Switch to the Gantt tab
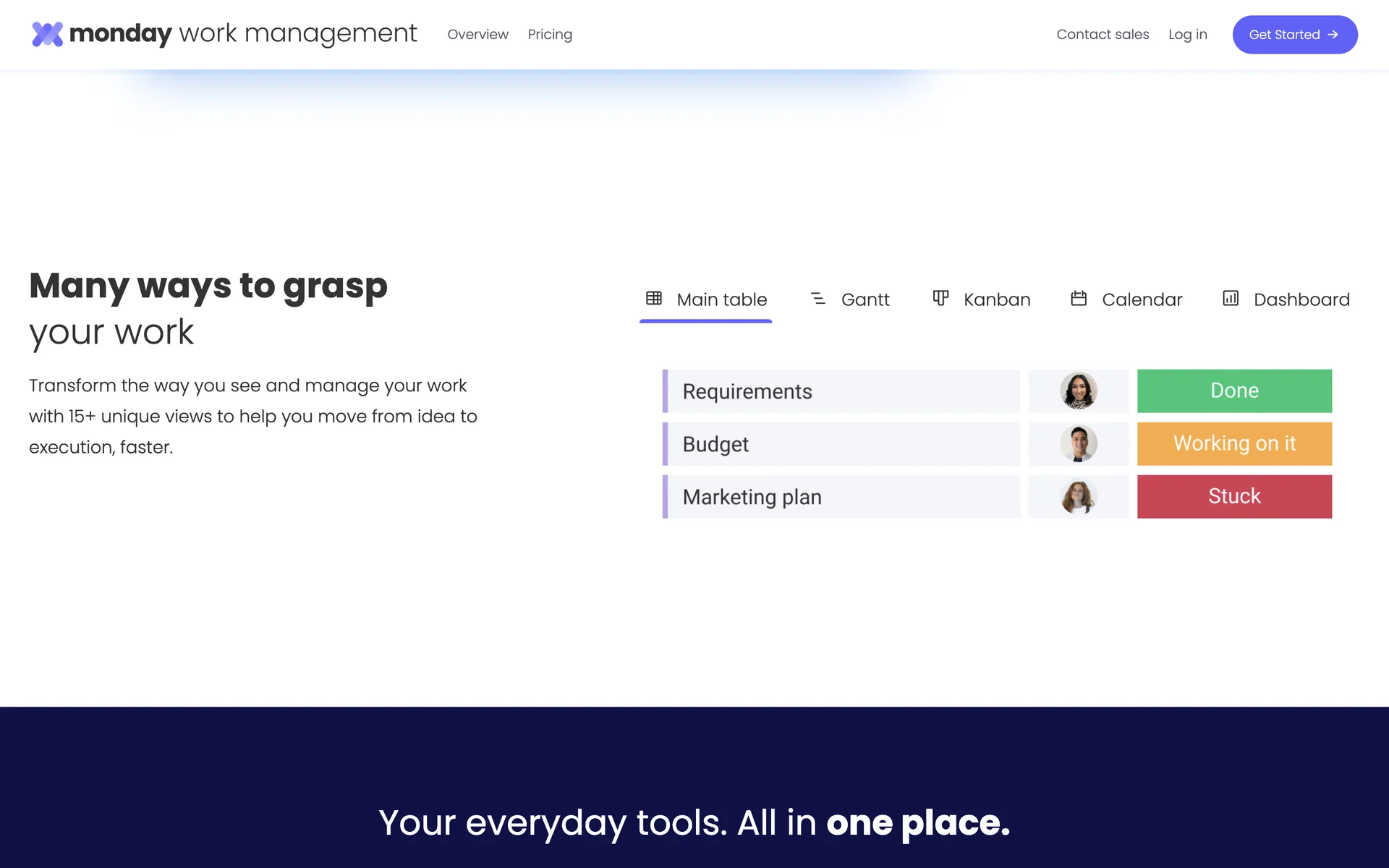This screenshot has width=1389, height=868. pyautogui.click(x=865, y=299)
